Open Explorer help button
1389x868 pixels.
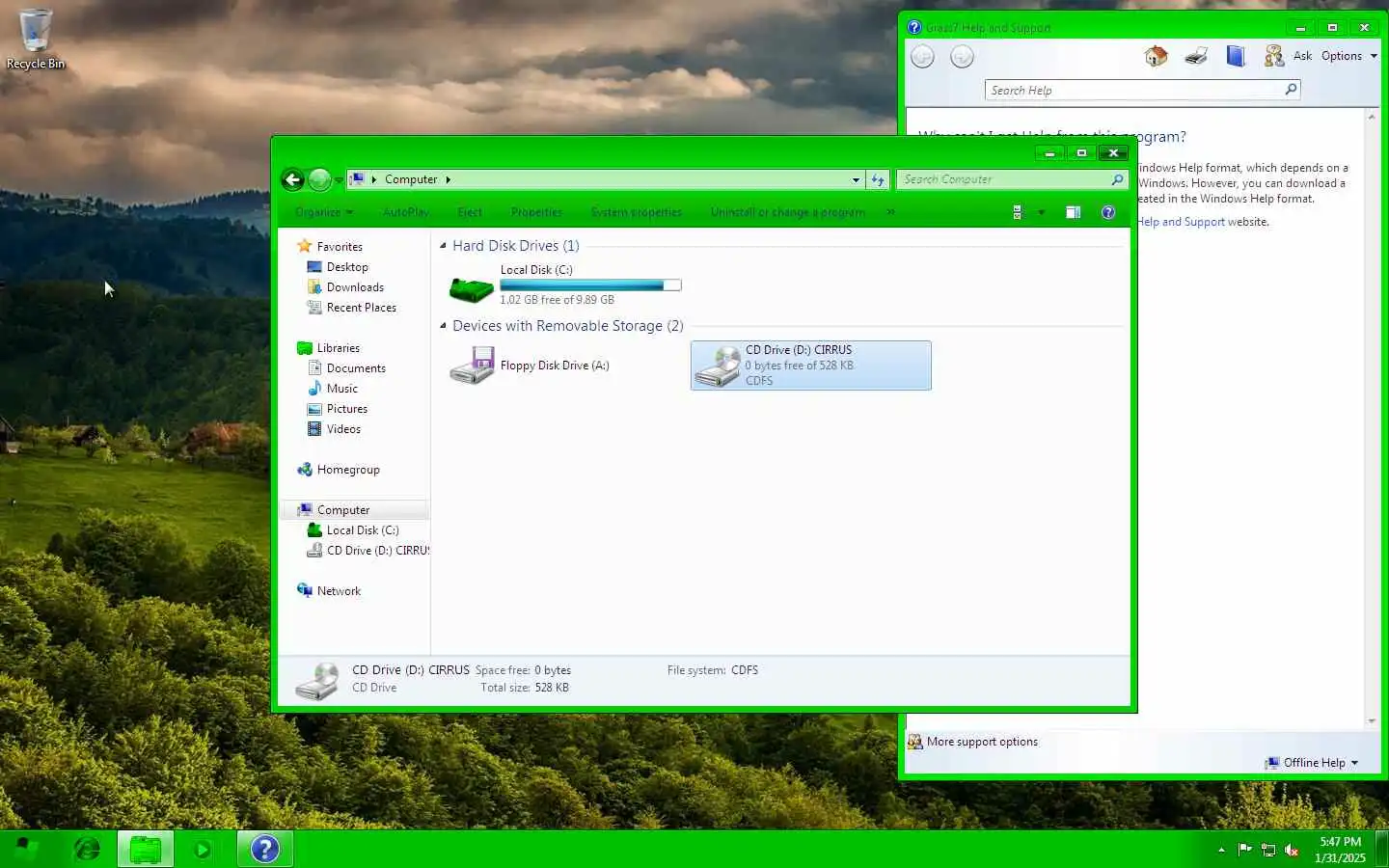coord(1108,212)
